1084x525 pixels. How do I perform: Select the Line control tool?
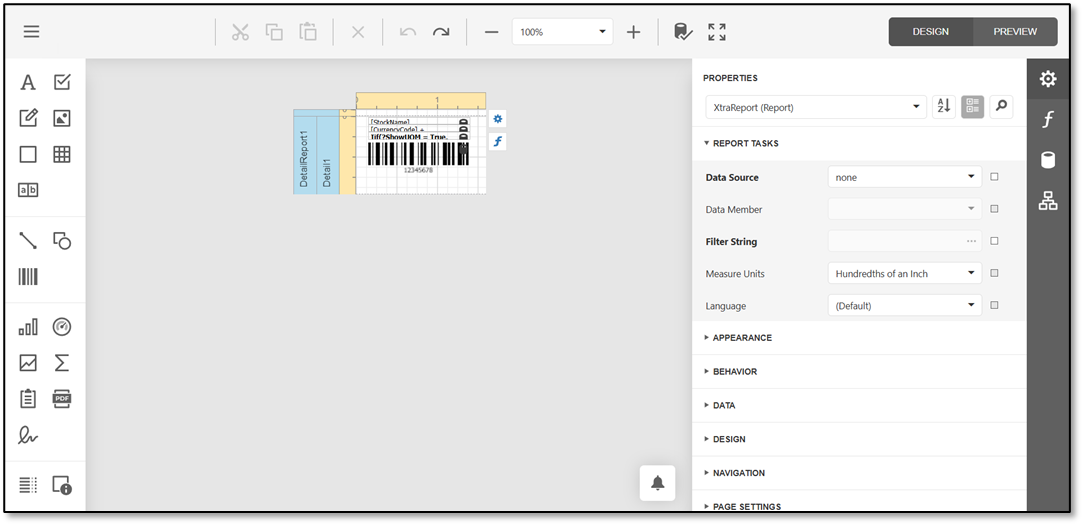pyautogui.click(x=28, y=241)
